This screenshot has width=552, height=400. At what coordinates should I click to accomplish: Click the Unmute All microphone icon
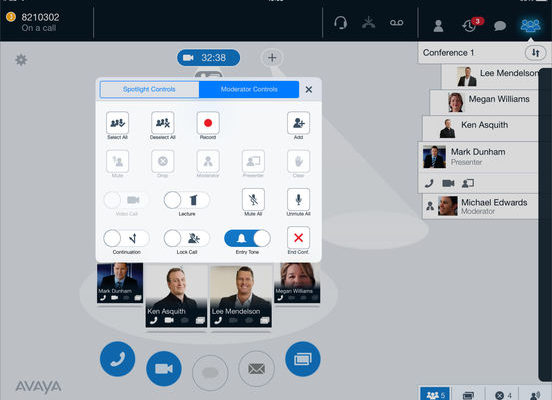click(x=298, y=200)
